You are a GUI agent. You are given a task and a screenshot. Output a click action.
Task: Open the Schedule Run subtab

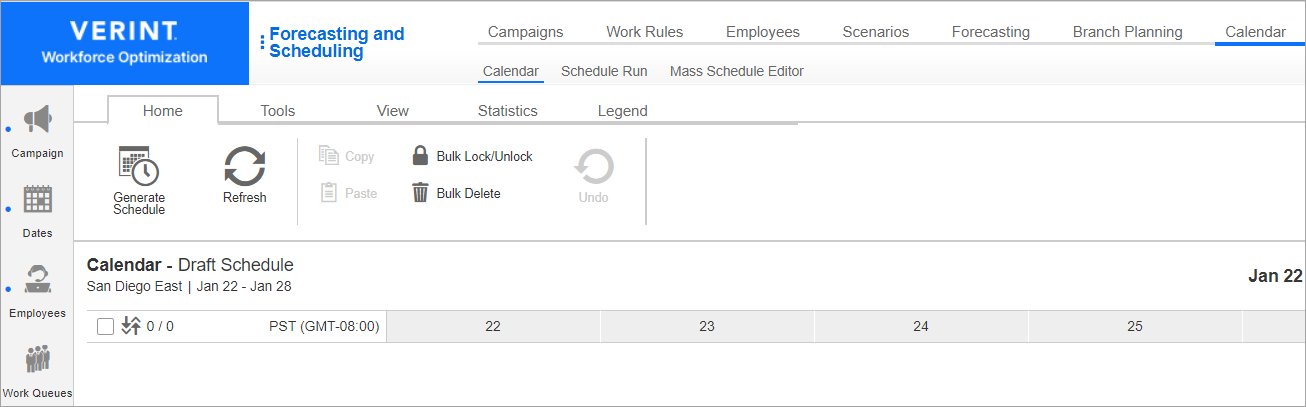pos(604,71)
